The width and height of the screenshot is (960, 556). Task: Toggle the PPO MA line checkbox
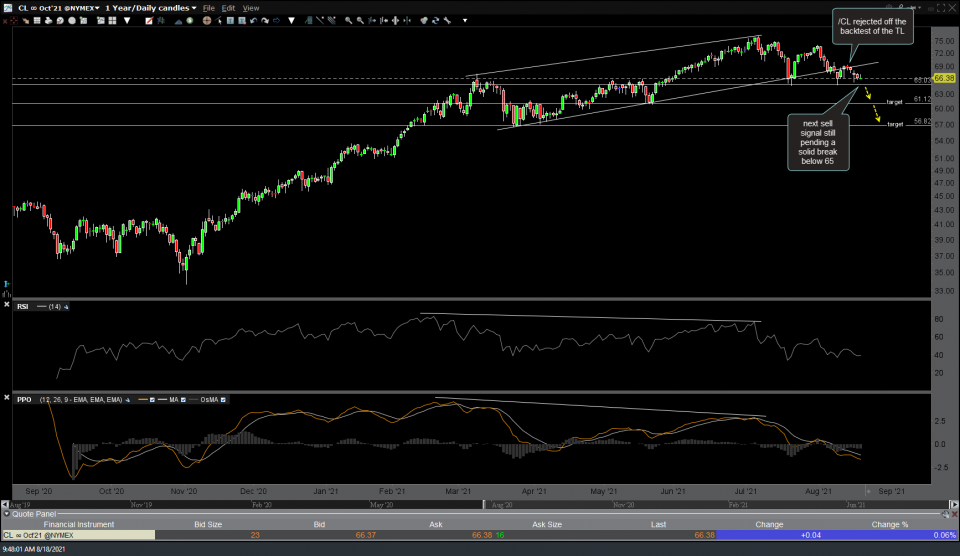[x=183, y=400]
